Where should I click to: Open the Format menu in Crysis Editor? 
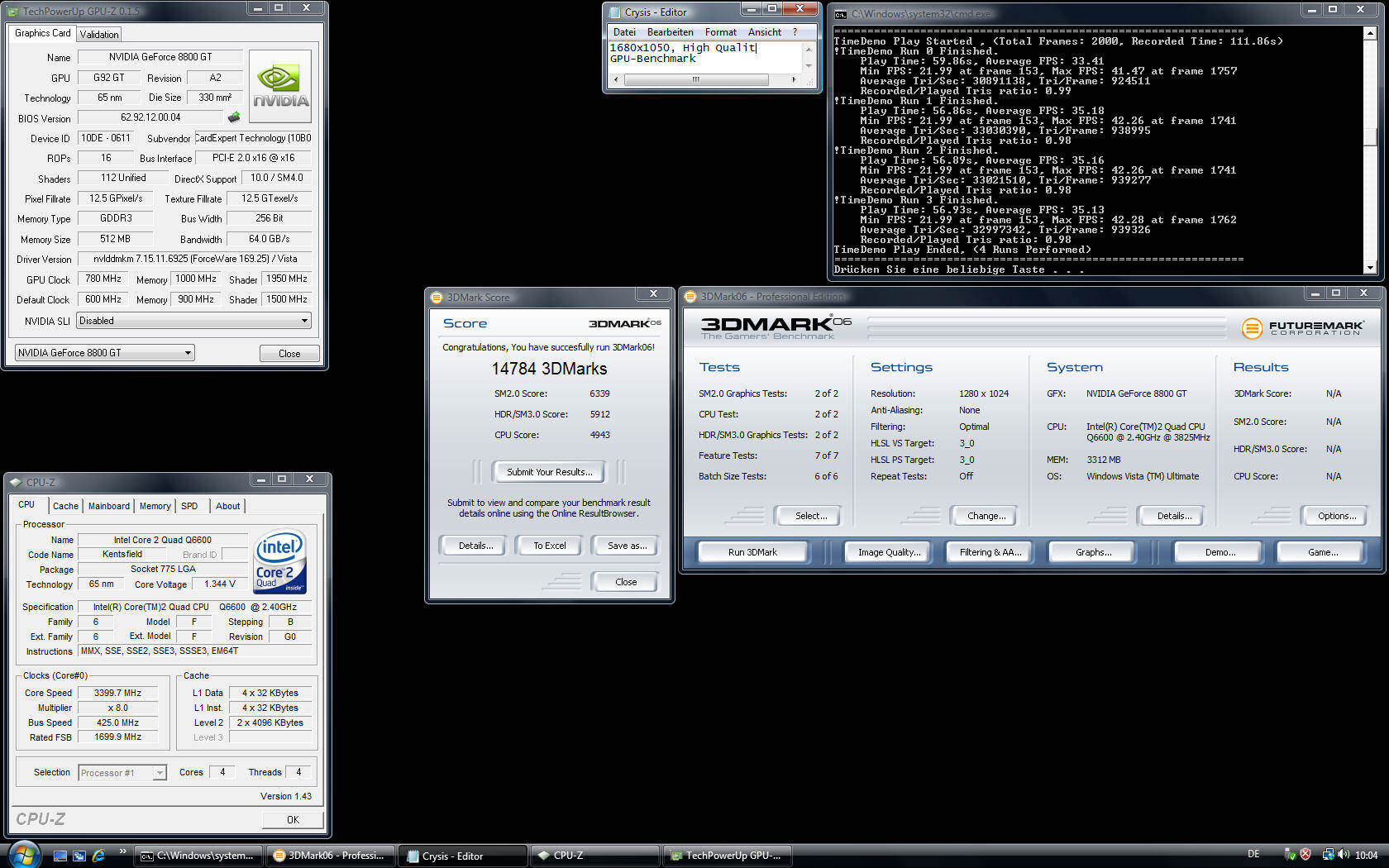coord(721,32)
